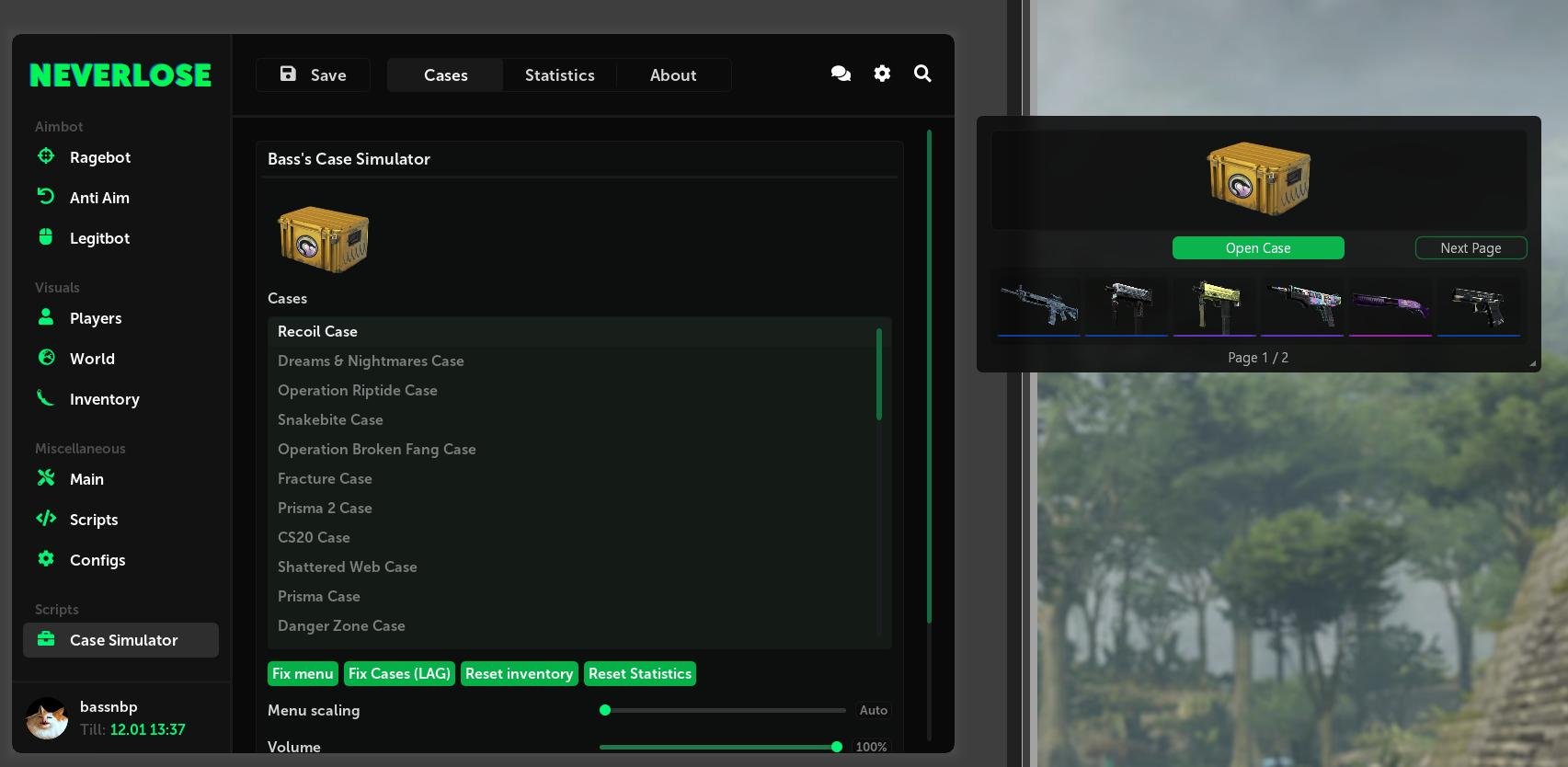This screenshot has height=767, width=1568.
Task: Click Open Case button
Action: click(1258, 248)
